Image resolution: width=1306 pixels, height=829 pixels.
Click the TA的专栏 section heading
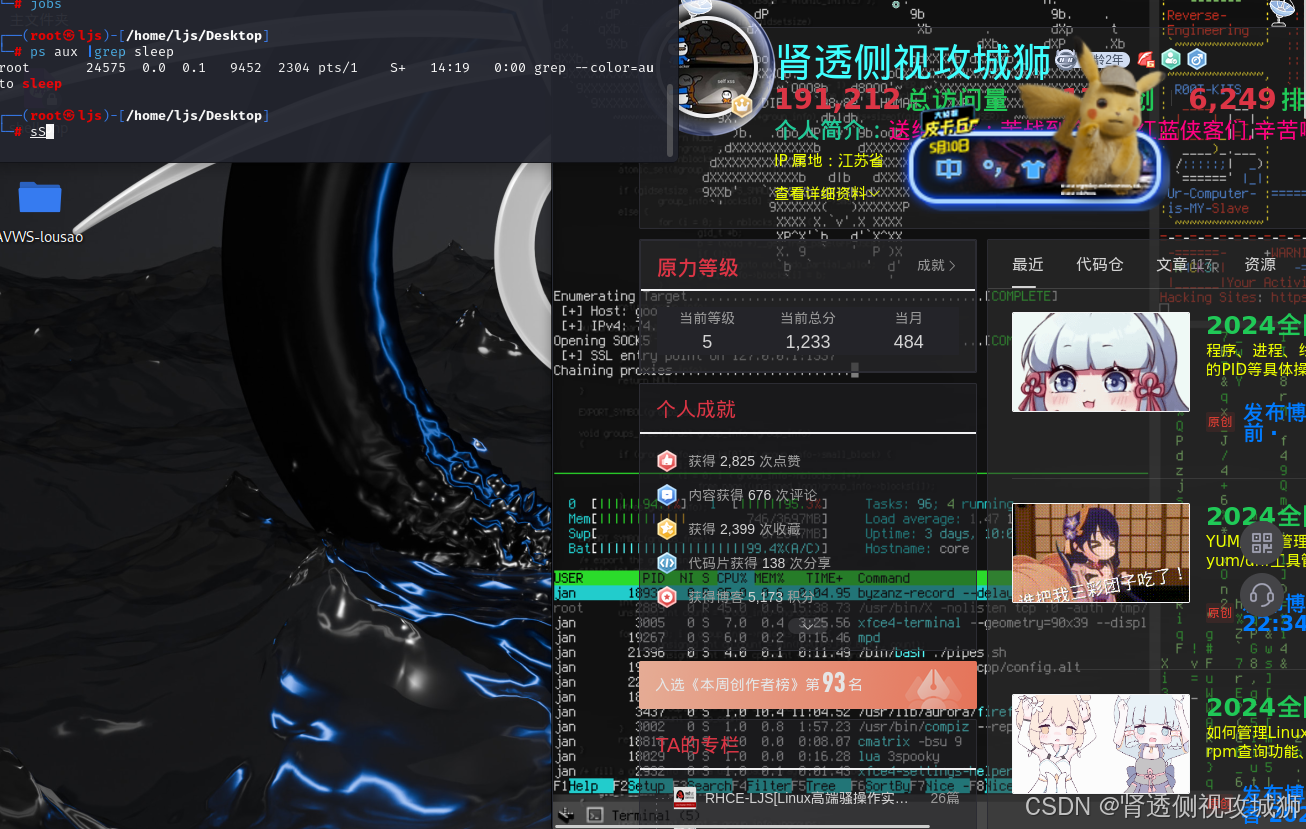(697, 744)
